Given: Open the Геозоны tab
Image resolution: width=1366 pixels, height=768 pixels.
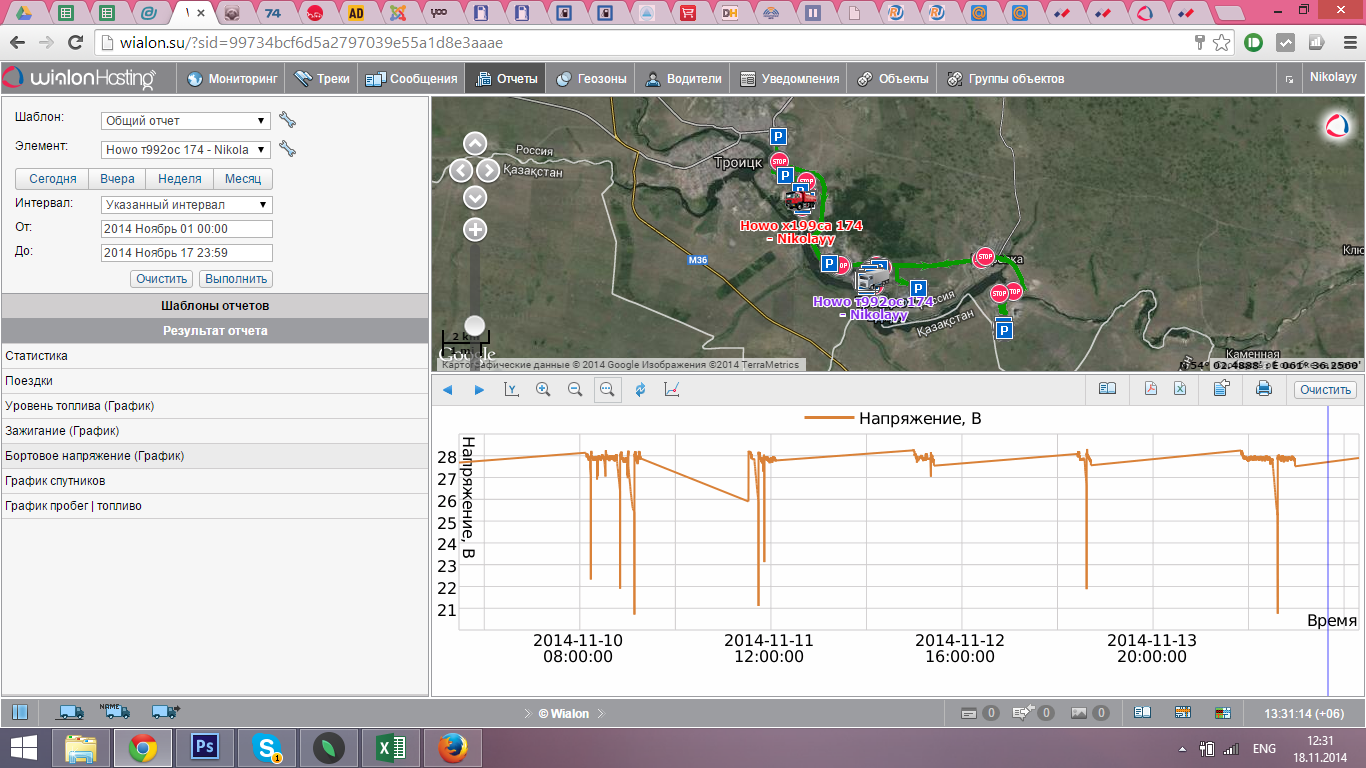Looking at the screenshot, I should [x=592, y=79].
